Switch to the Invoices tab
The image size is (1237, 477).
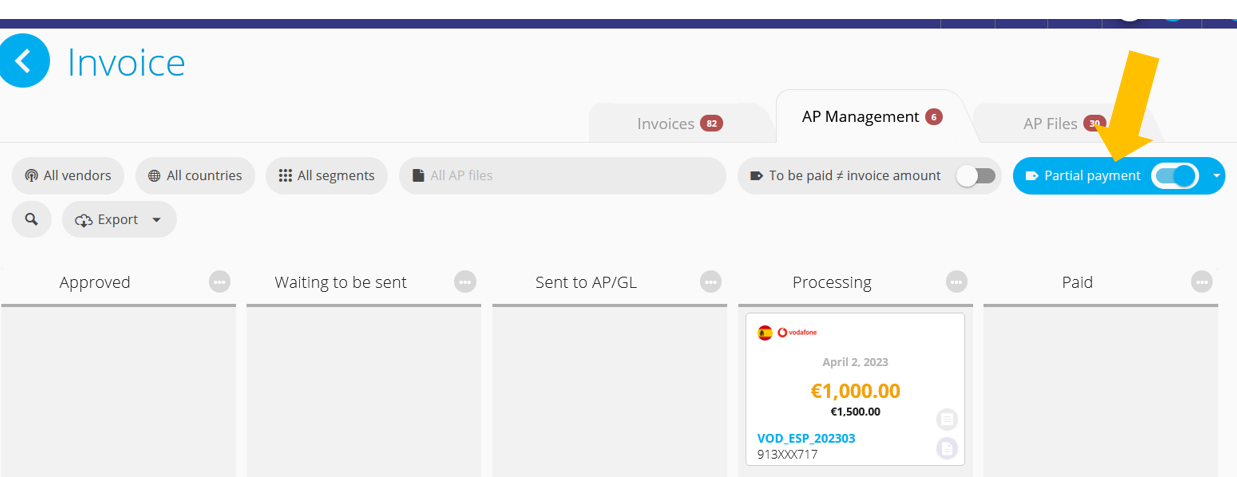pos(680,124)
